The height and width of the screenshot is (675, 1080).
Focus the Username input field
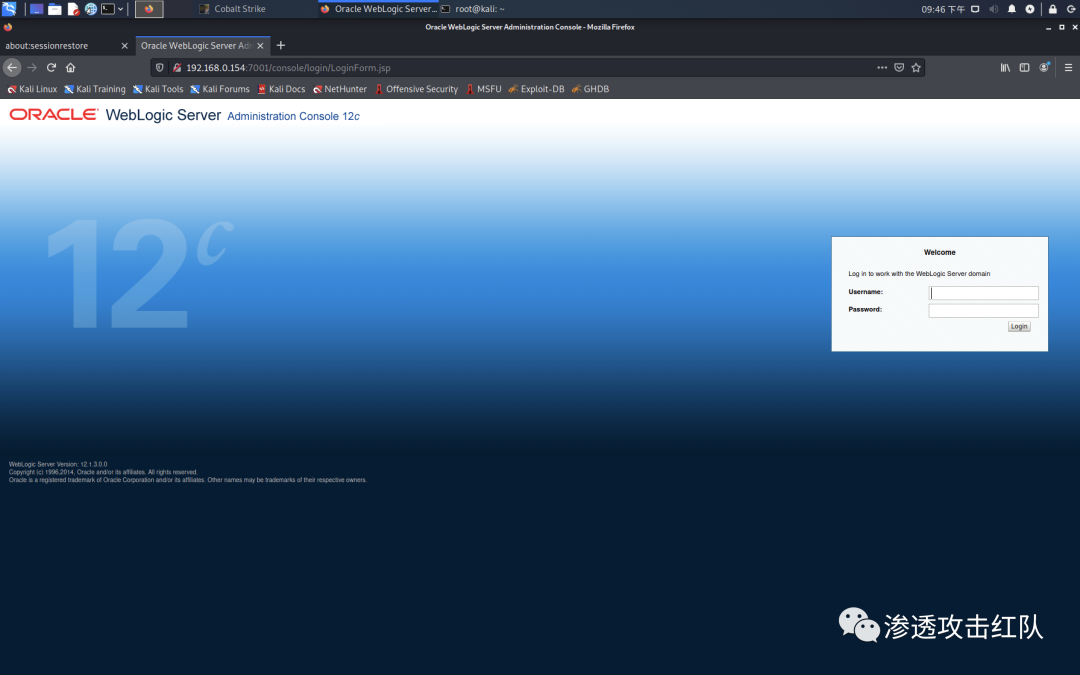pos(984,293)
